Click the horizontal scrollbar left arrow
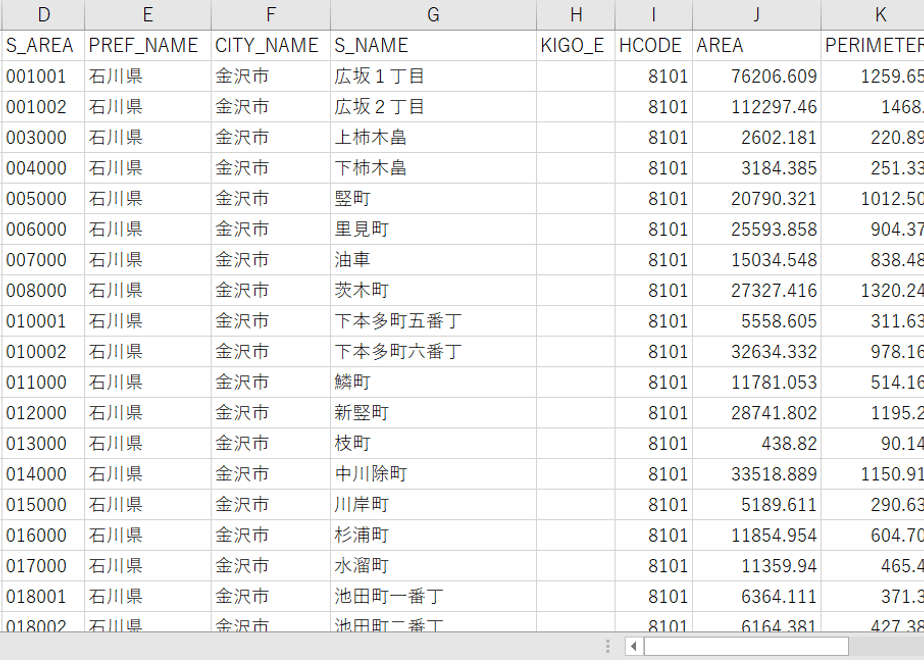The image size is (924, 660). point(633,646)
